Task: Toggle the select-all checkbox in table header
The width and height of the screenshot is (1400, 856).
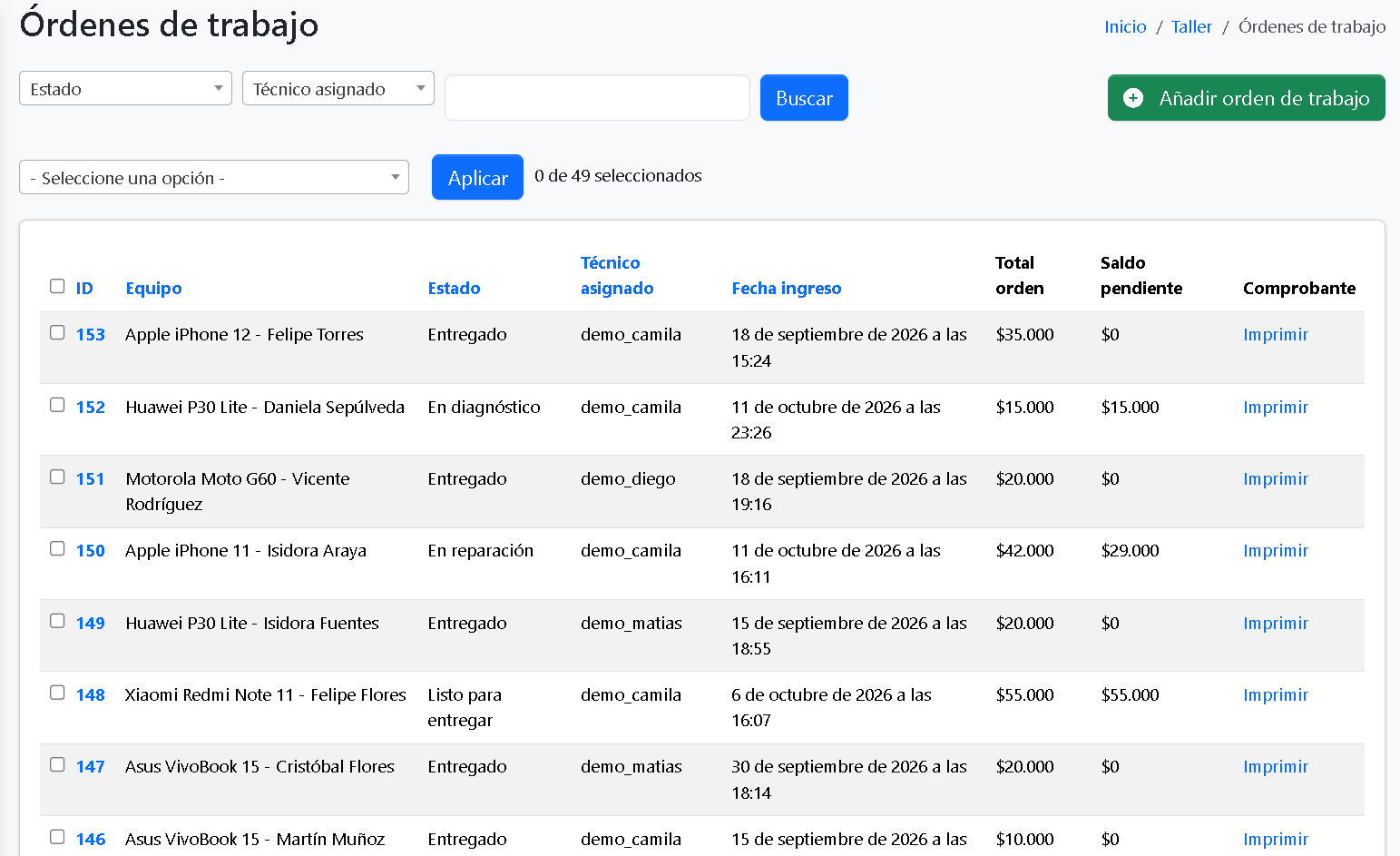Action: tap(57, 286)
